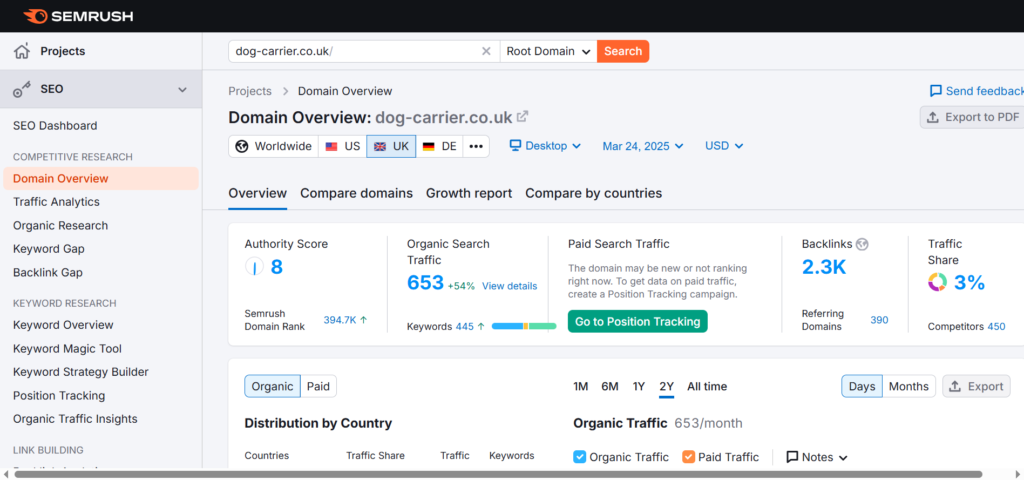Viewport: 1024px width, 480px height.
Task: Switch the chart to Organic
Action: coord(272,387)
